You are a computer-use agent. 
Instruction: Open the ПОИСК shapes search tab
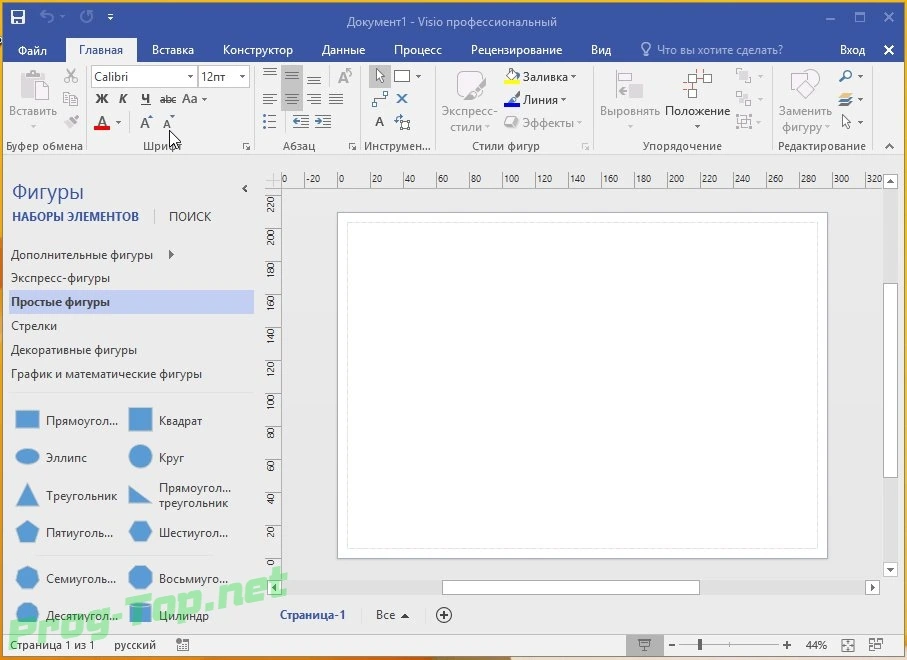190,216
